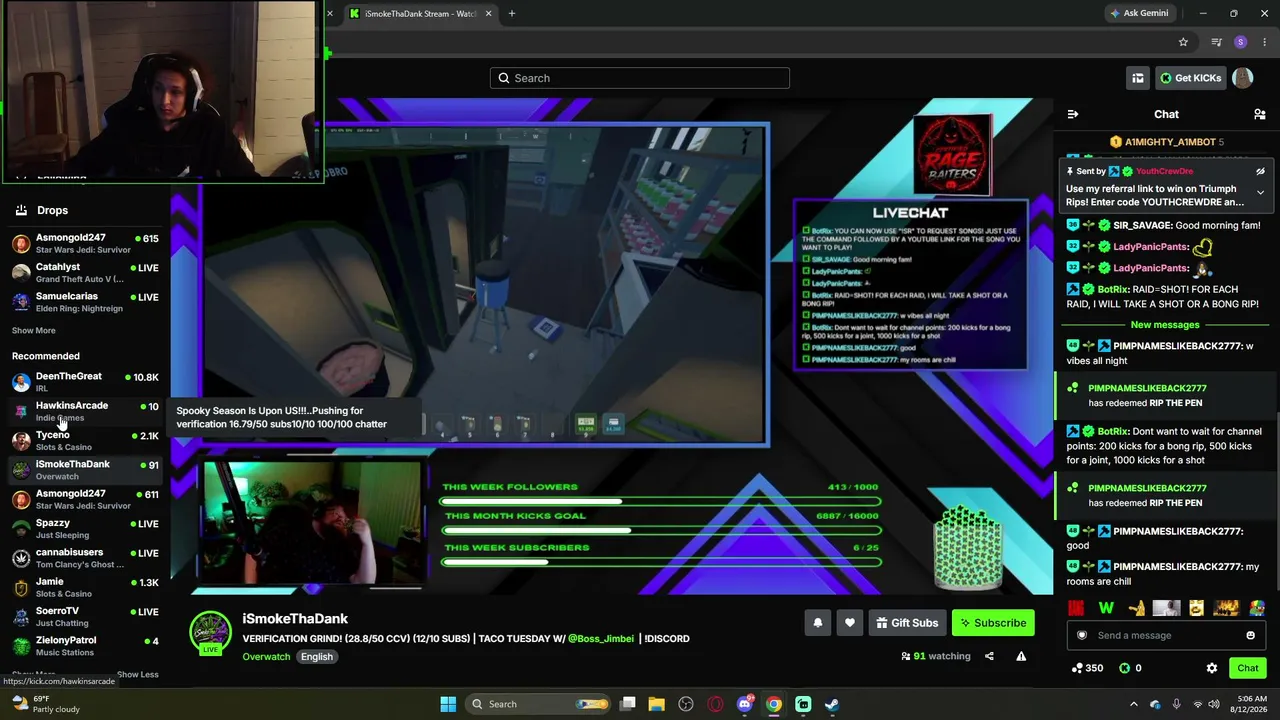Open File Explorer from the taskbar

click(656, 704)
